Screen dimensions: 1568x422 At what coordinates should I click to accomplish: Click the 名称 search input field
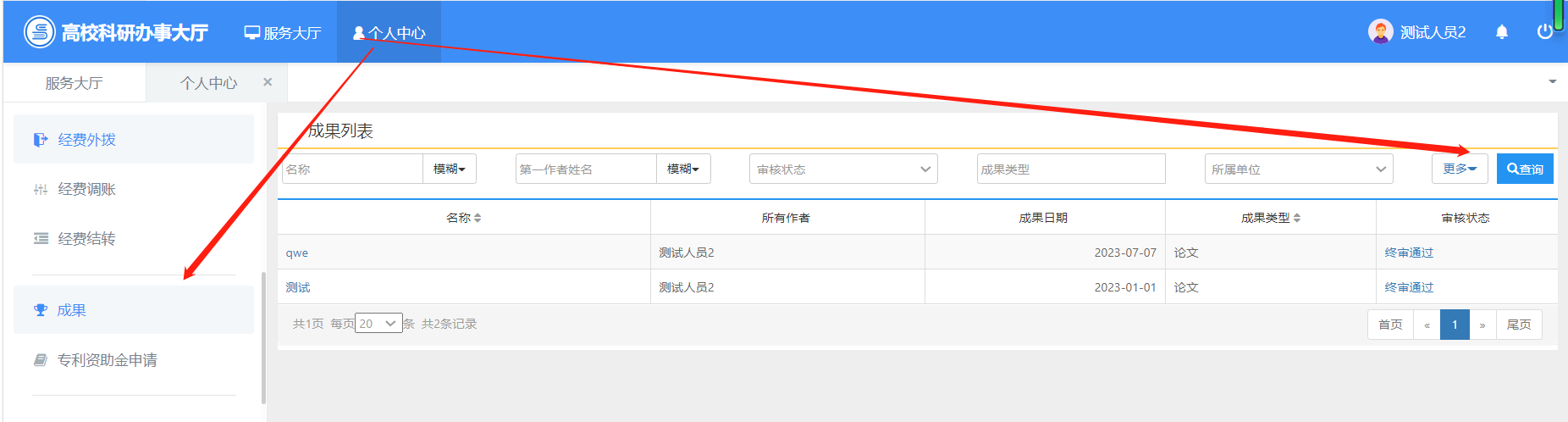click(x=352, y=169)
